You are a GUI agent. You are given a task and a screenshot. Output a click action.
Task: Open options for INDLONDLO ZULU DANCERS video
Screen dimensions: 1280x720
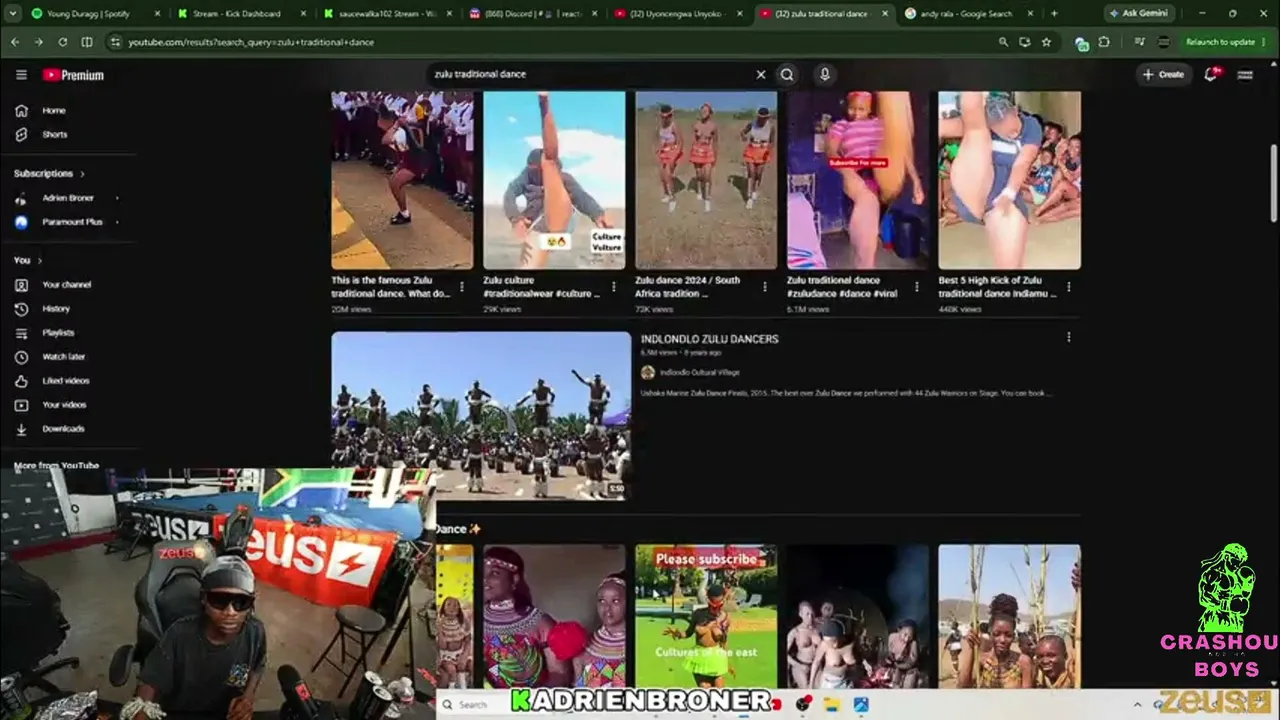click(1069, 338)
